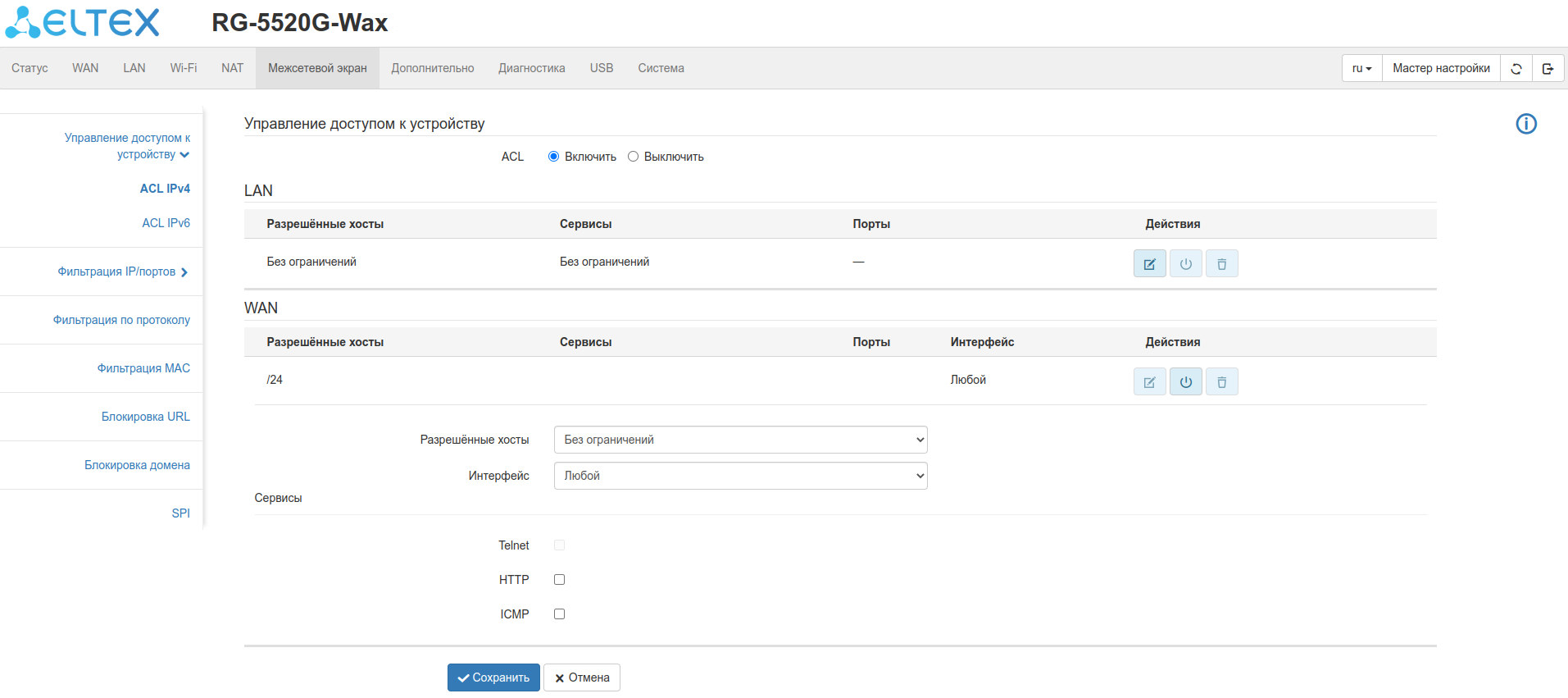
Task: Open the Диагностика tab
Action: click(x=531, y=68)
